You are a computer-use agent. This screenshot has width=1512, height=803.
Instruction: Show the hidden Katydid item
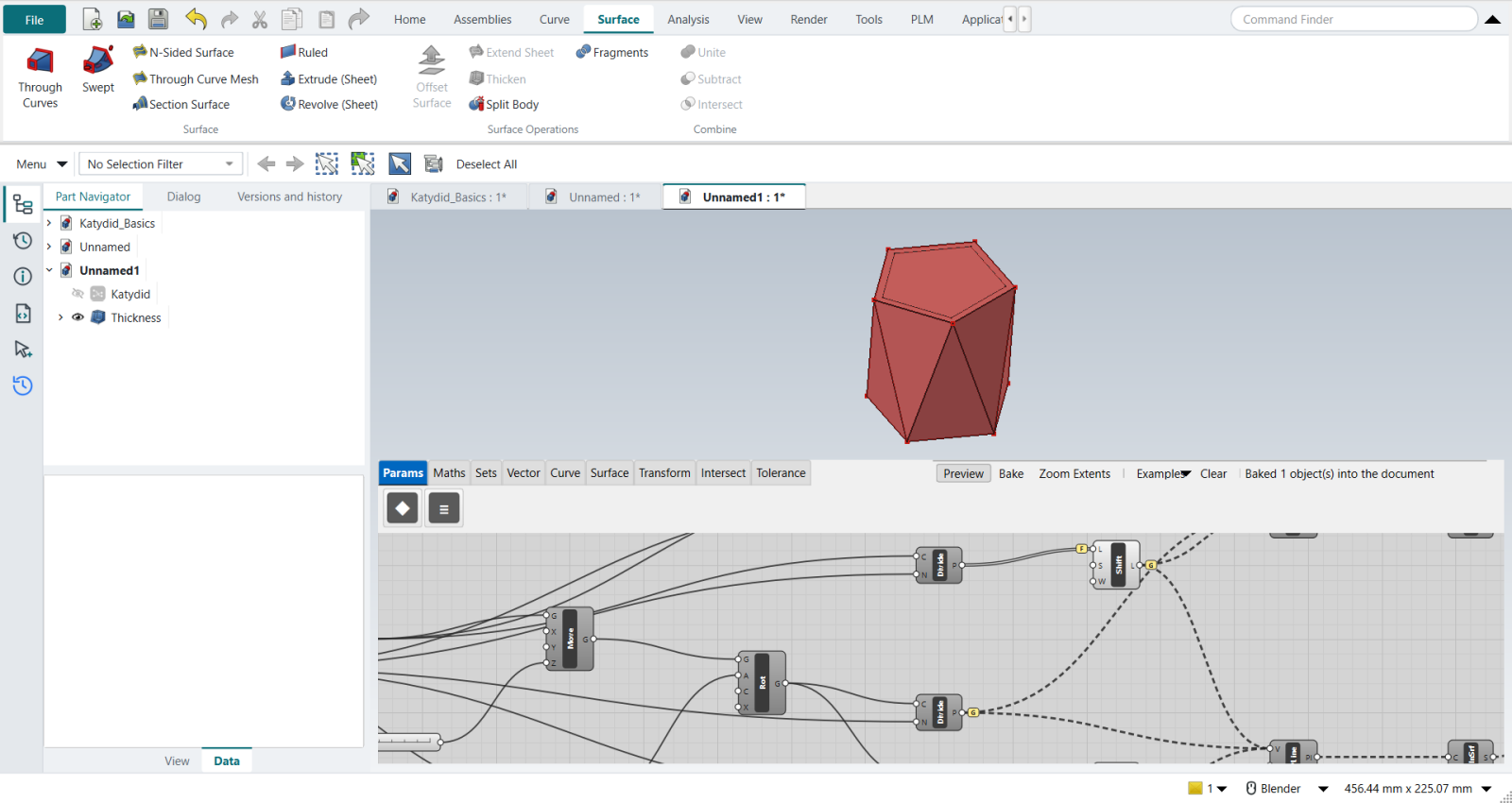coord(78,294)
